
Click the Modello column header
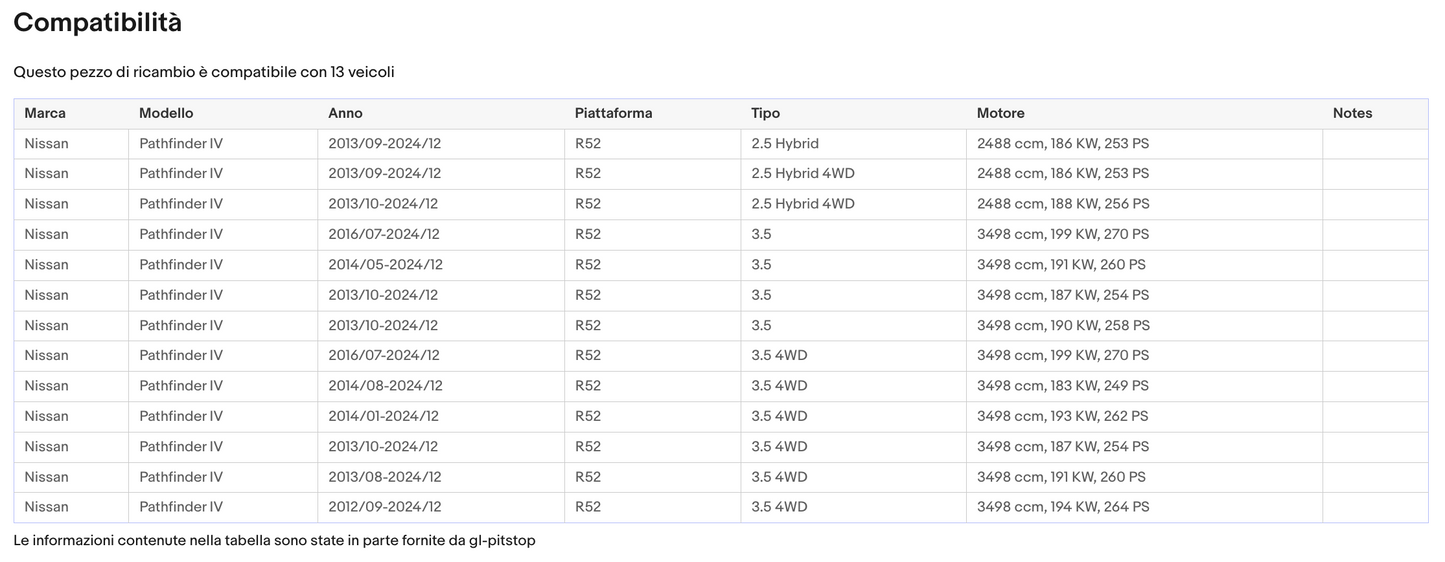pos(166,113)
